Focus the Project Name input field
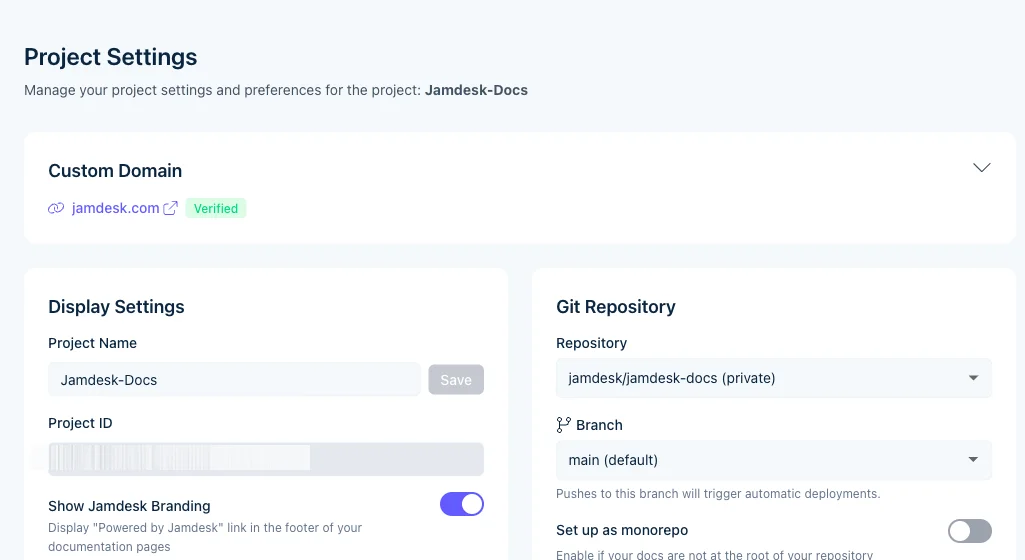1025x560 pixels. click(234, 380)
